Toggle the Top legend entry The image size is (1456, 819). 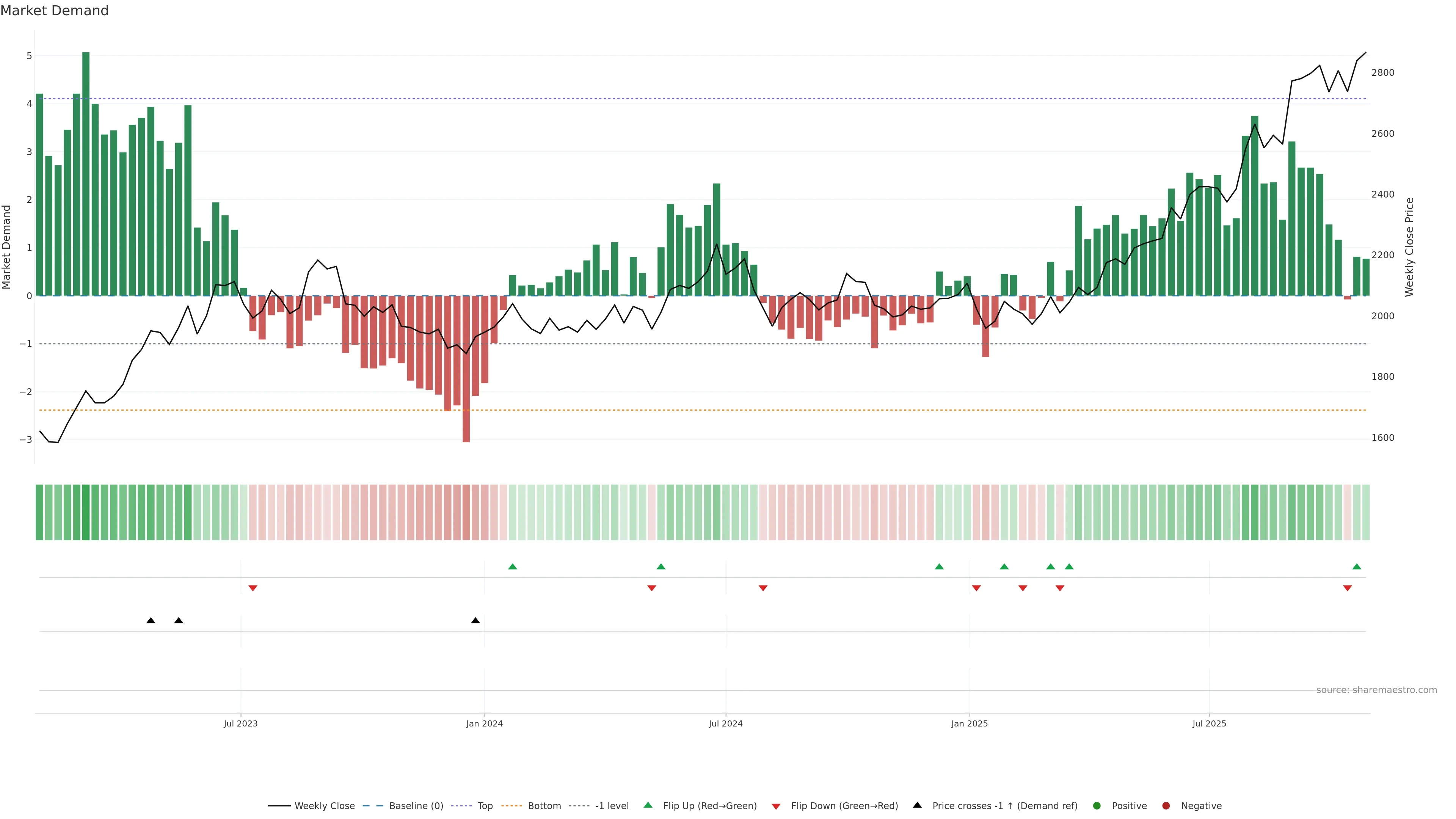coord(485,806)
